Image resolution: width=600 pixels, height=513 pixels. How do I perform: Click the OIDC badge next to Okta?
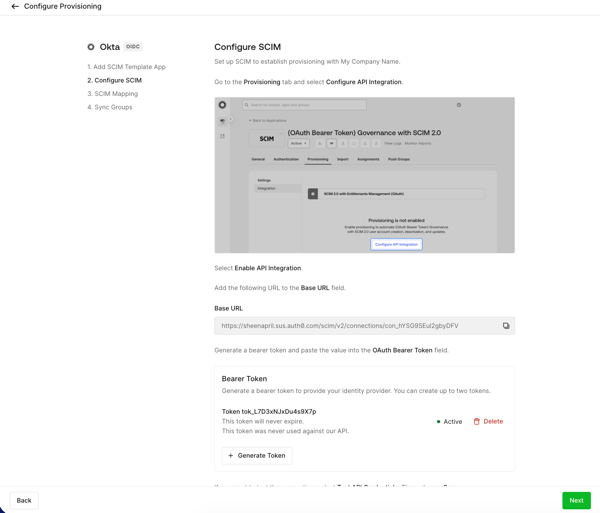(x=133, y=47)
